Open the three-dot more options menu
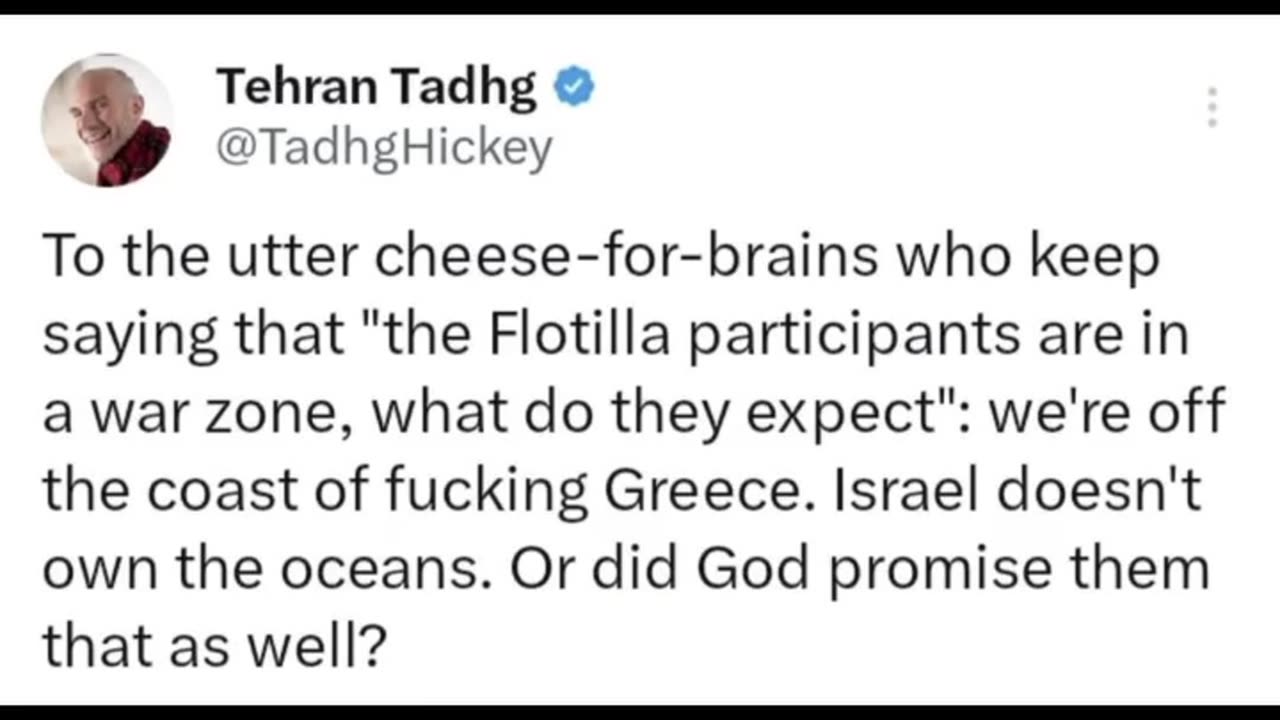 (x=1212, y=107)
